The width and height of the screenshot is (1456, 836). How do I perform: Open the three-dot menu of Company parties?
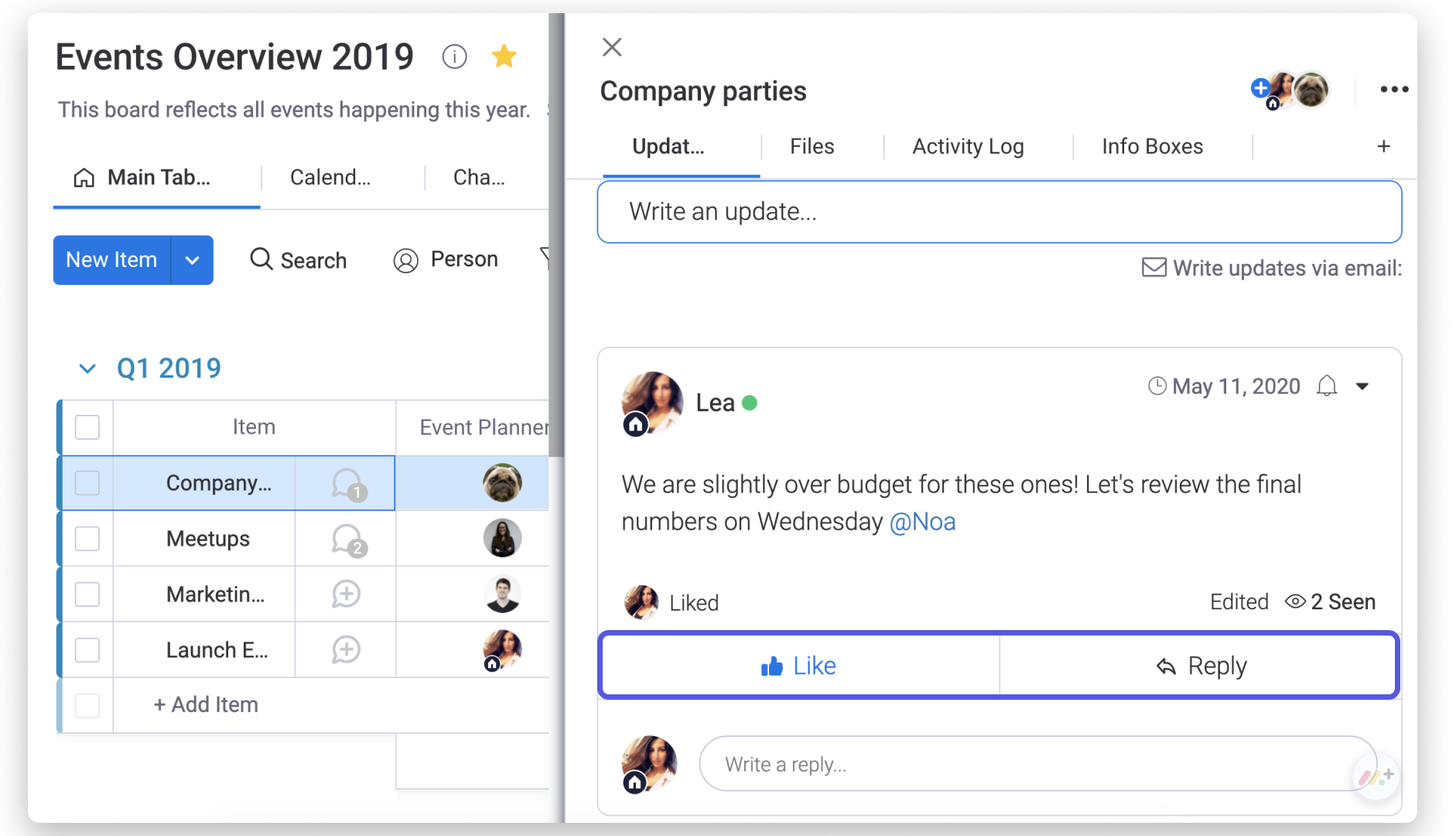[1394, 89]
